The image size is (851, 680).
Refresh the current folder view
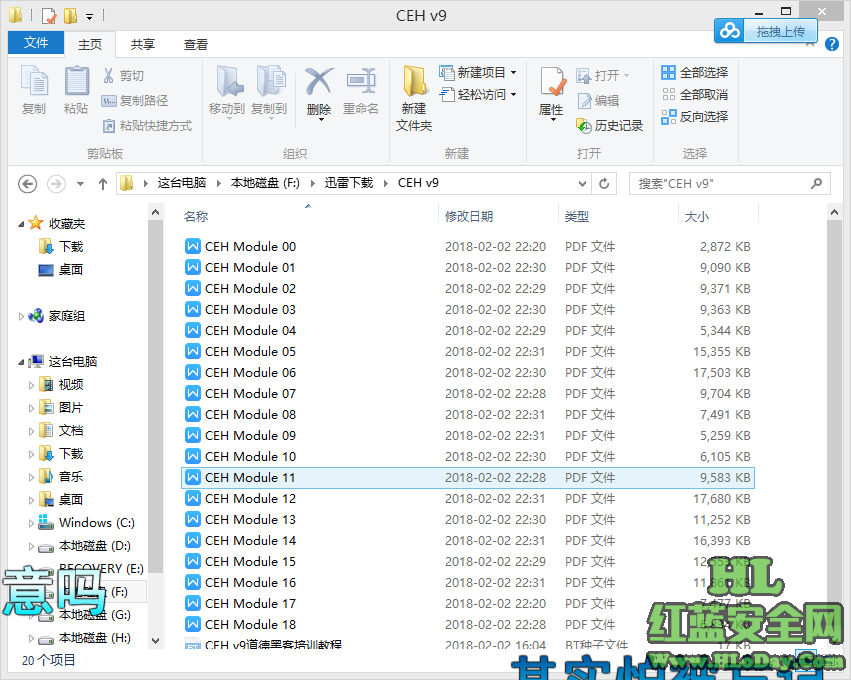click(604, 183)
